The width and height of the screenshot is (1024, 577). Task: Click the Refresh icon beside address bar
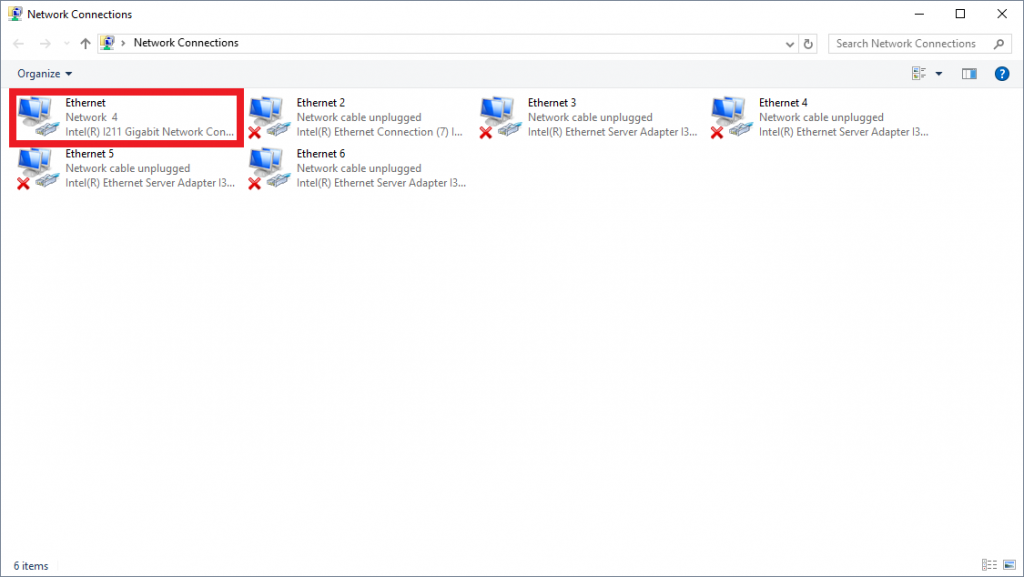[808, 44]
